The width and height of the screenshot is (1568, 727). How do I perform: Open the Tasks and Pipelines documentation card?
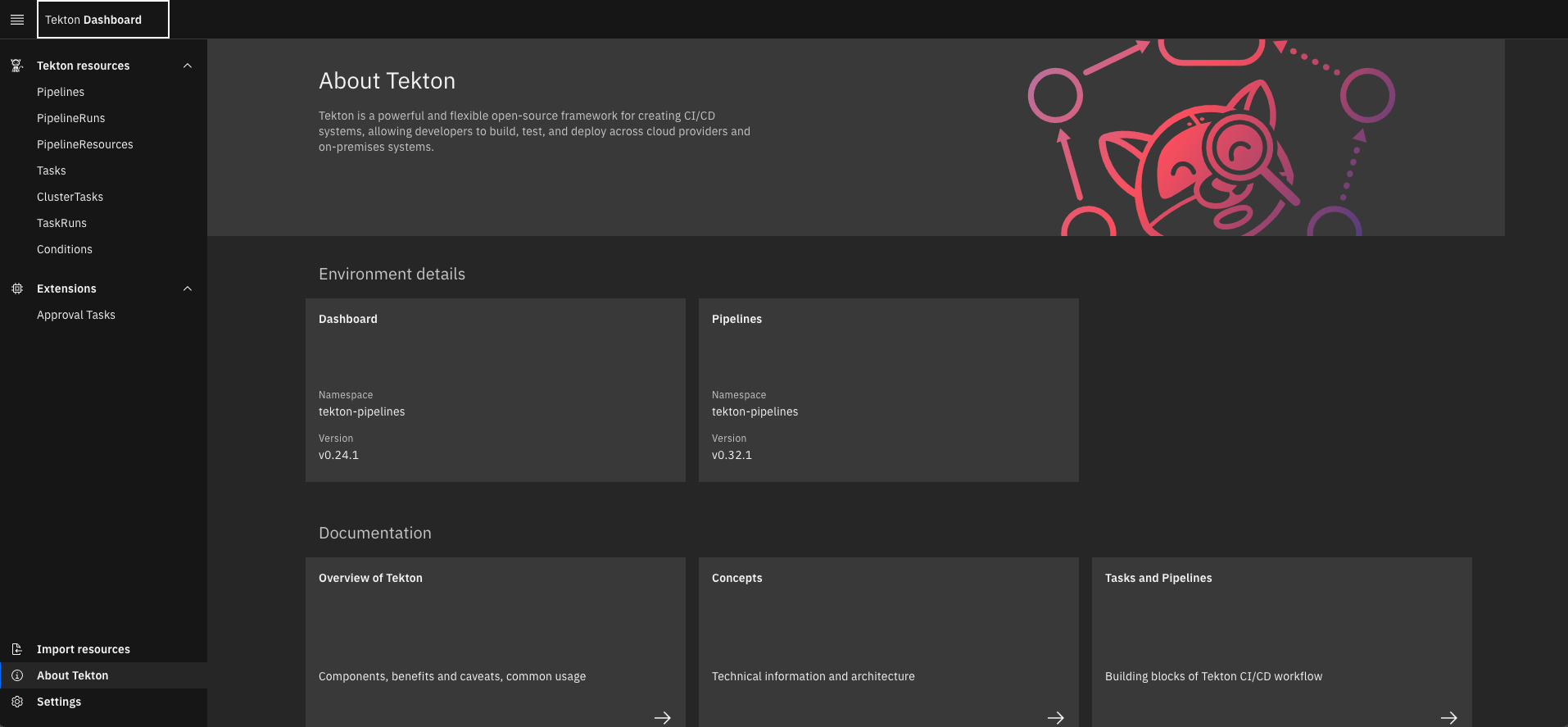tap(1282, 643)
